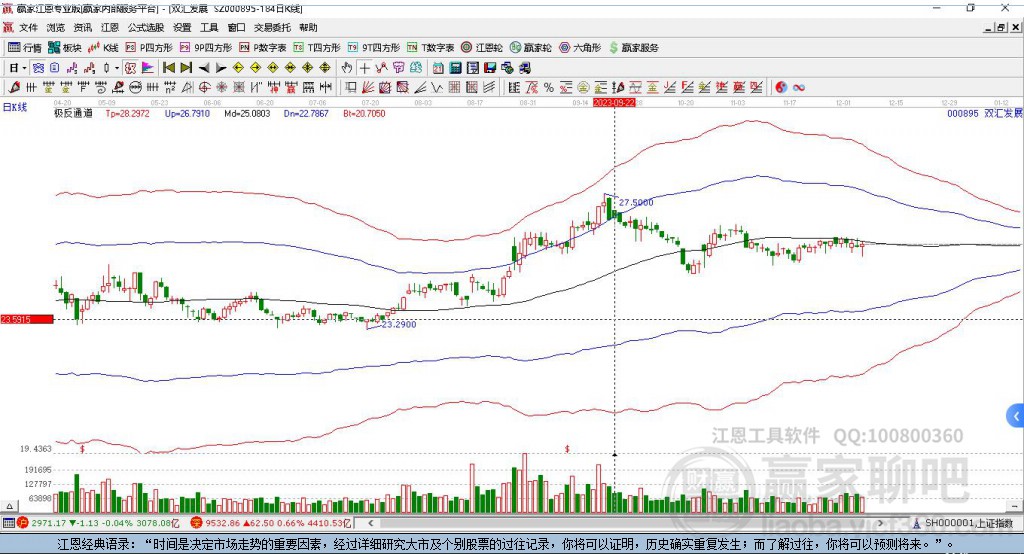Image resolution: width=1024 pixels, height=554 pixels.
Task: Click the red circular crosshair target icon
Action: click(x=204, y=88)
